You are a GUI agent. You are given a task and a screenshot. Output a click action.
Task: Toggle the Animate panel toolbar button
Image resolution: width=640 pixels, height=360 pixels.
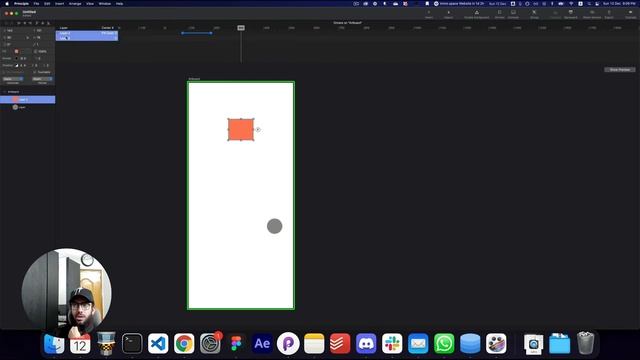click(x=513, y=14)
